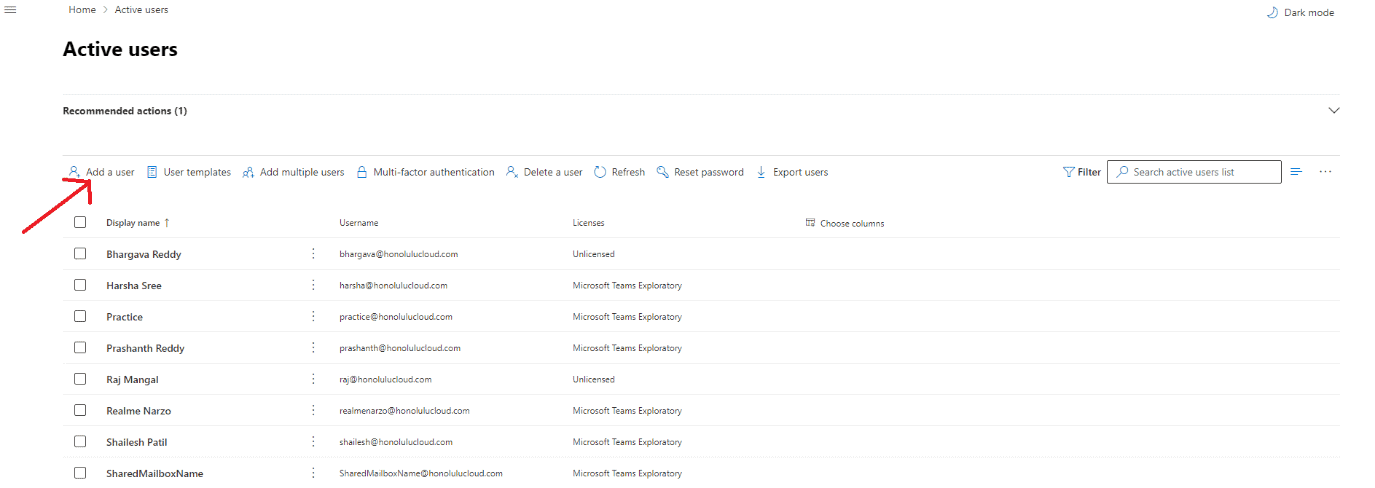1375x488 pixels.
Task: Export users with the download icon
Action: tap(761, 172)
